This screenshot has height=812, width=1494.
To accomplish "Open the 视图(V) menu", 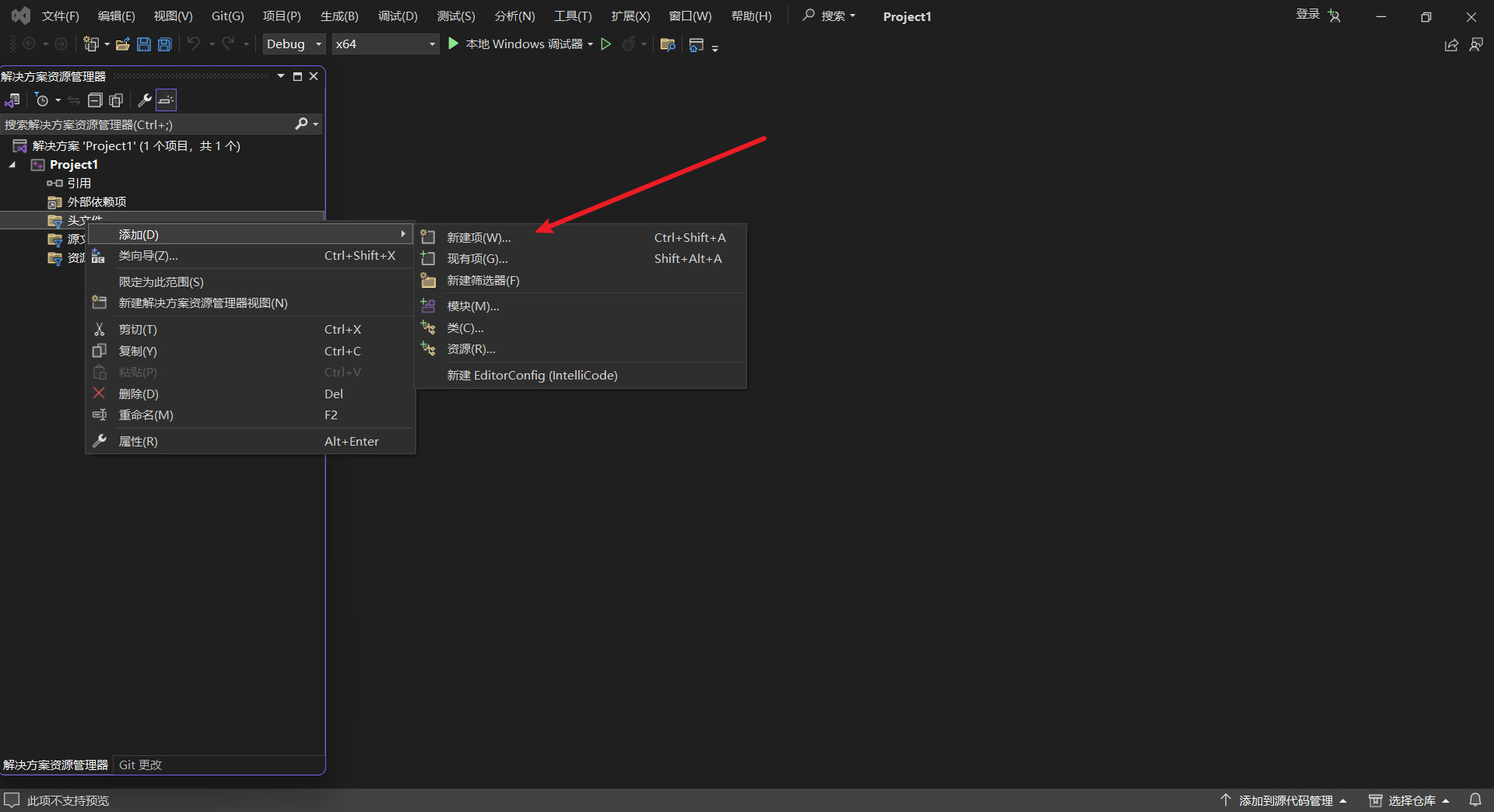I will pos(173,16).
